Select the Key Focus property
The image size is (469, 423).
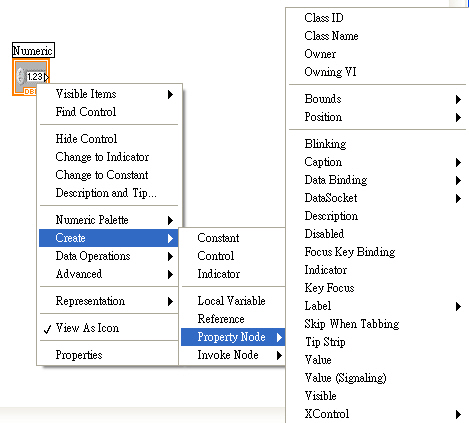pyautogui.click(x=377, y=288)
